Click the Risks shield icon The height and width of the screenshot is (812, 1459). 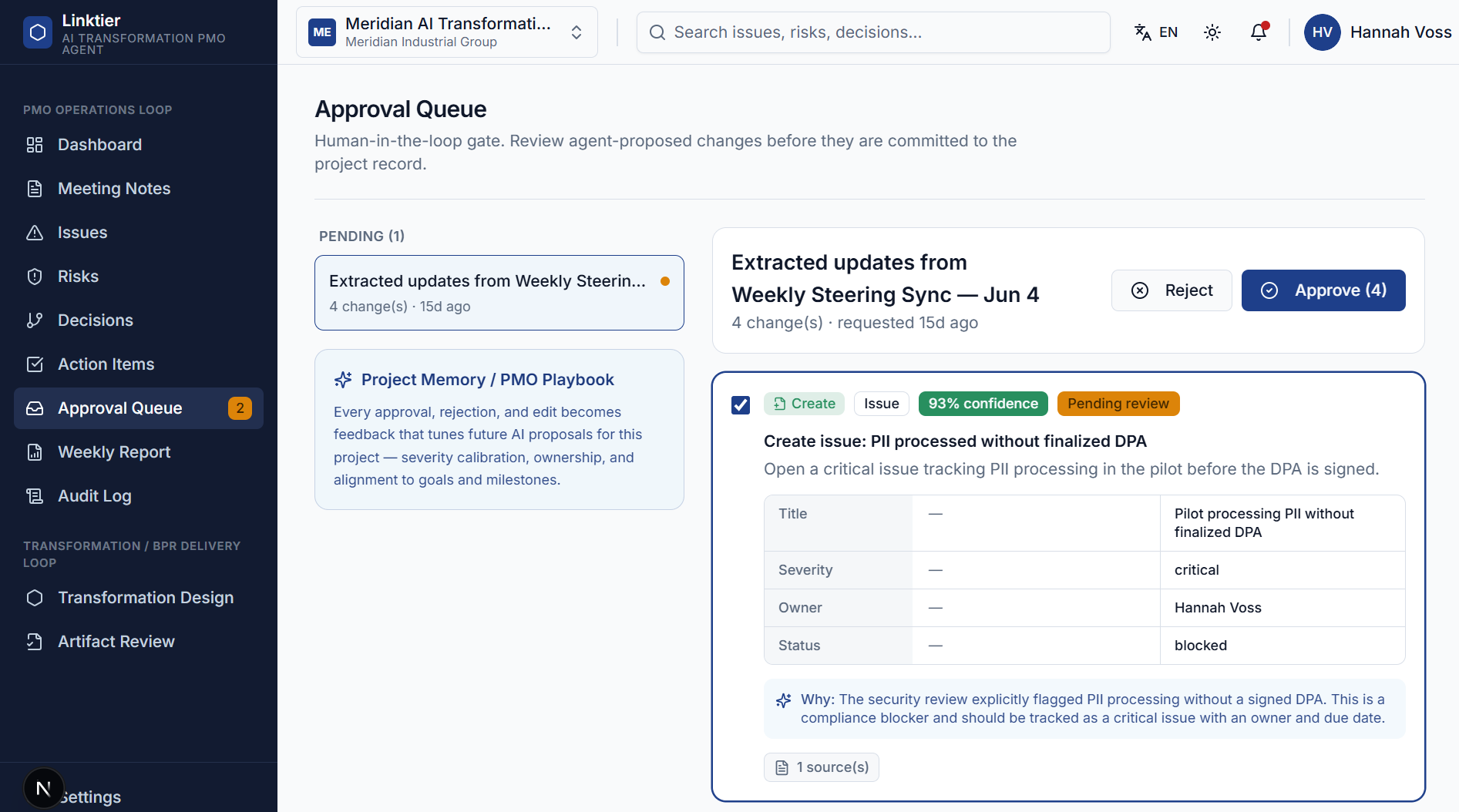point(35,277)
